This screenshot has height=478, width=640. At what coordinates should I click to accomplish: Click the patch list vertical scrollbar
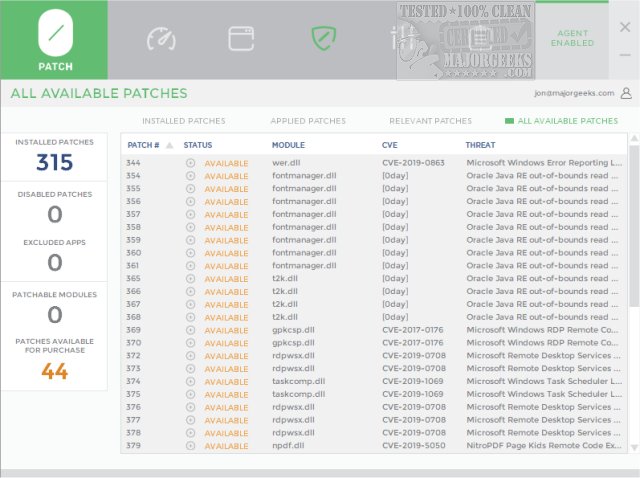(x=632, y=230)
